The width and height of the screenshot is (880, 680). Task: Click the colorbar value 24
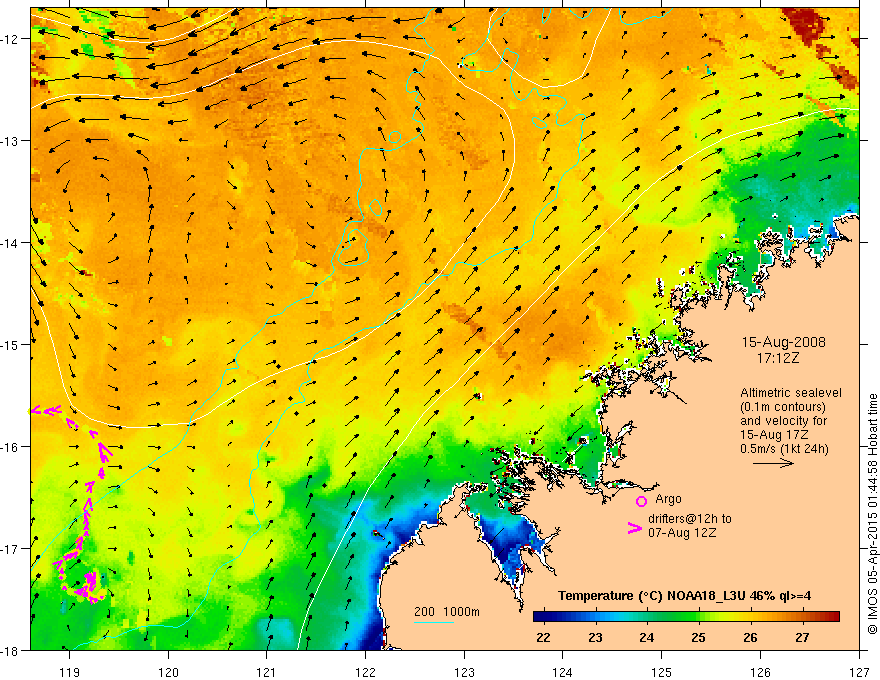pos(647,637)
